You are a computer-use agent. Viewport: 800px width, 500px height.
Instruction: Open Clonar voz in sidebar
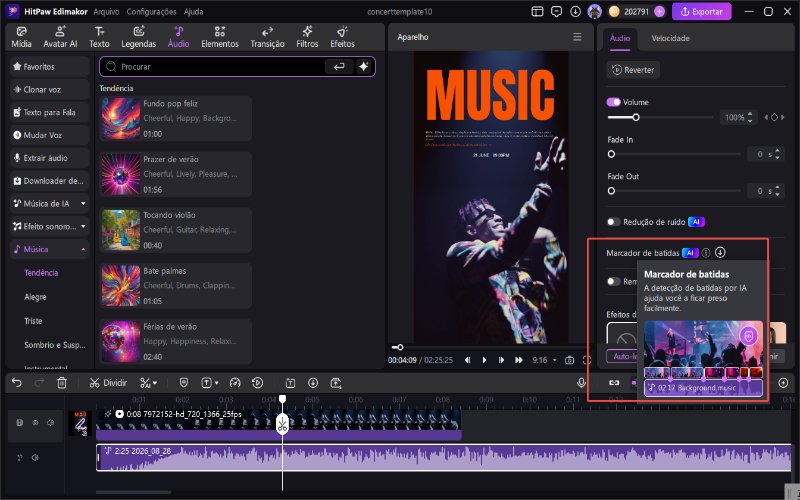49,89
